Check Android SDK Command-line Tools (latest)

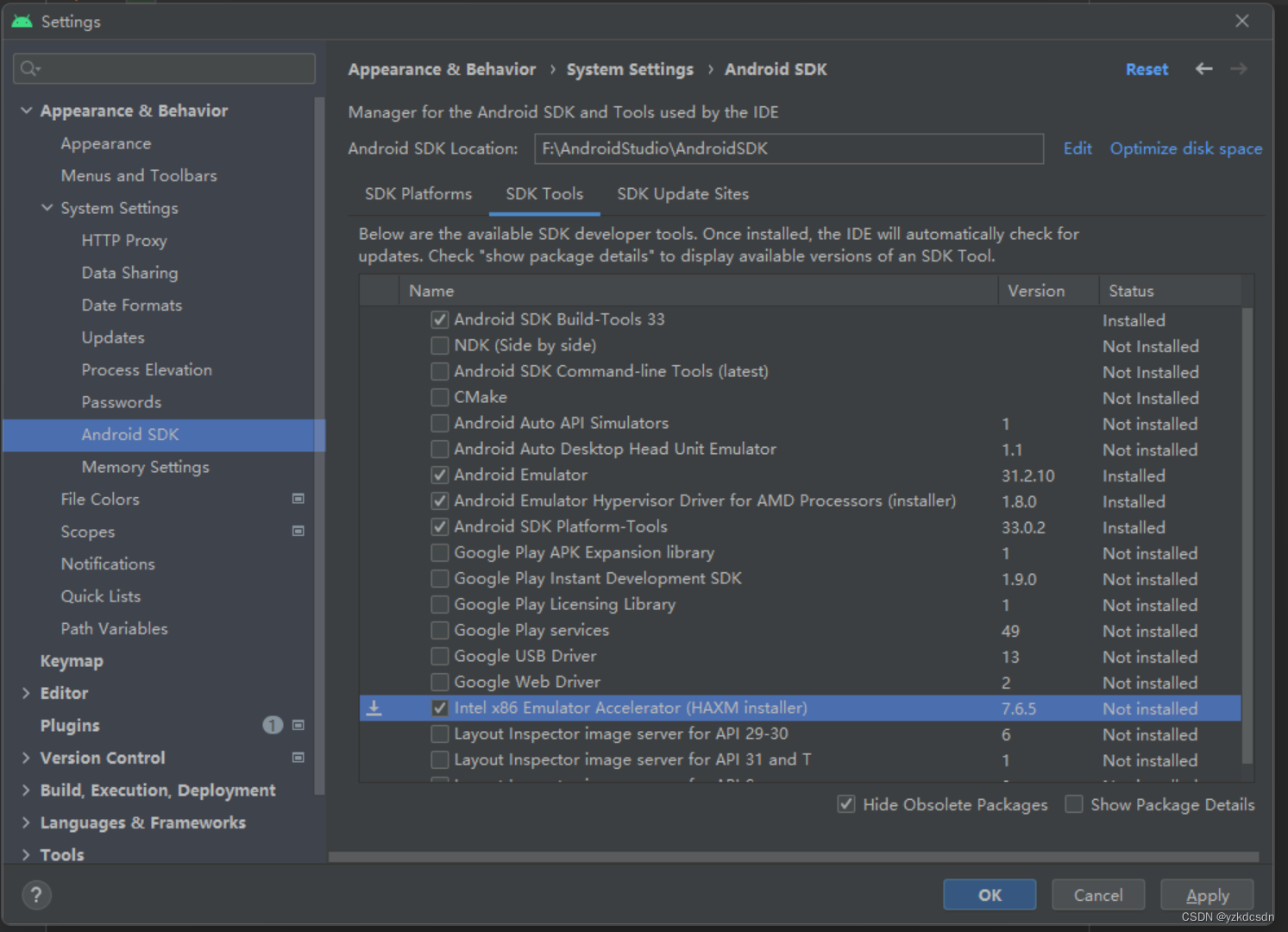[440, 371]
